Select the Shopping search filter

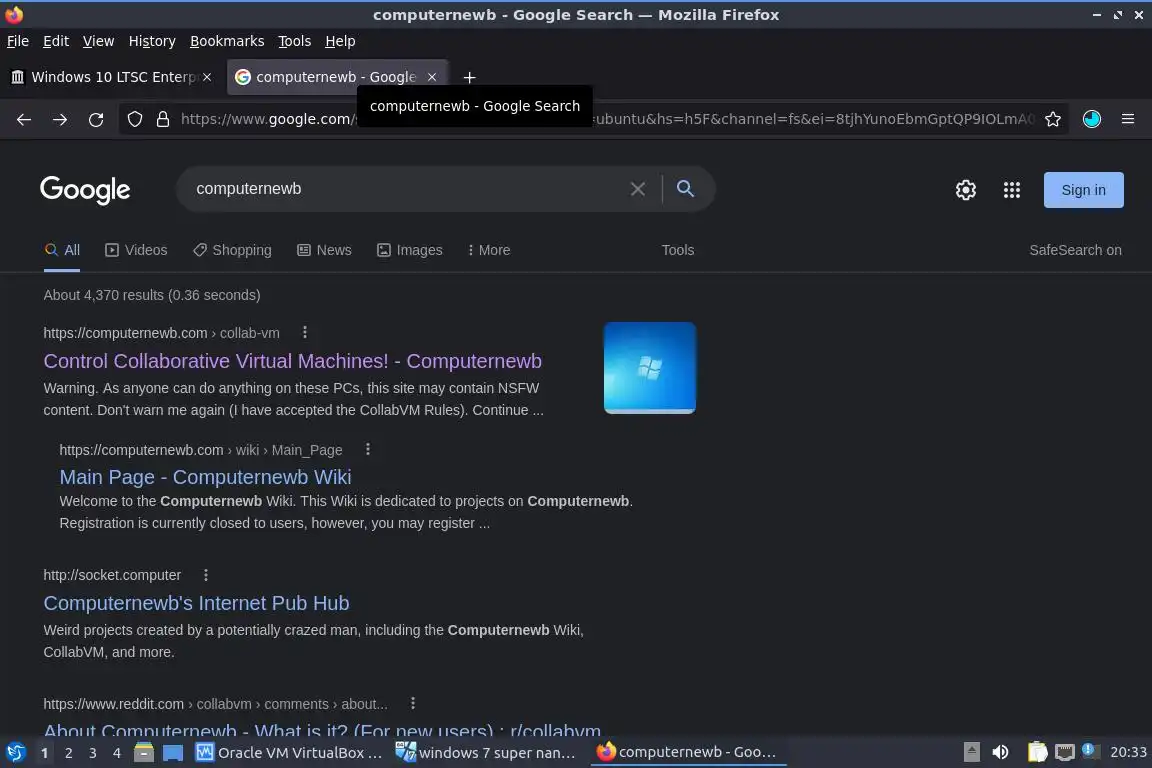pyautogui.click(x=232, y=250)
